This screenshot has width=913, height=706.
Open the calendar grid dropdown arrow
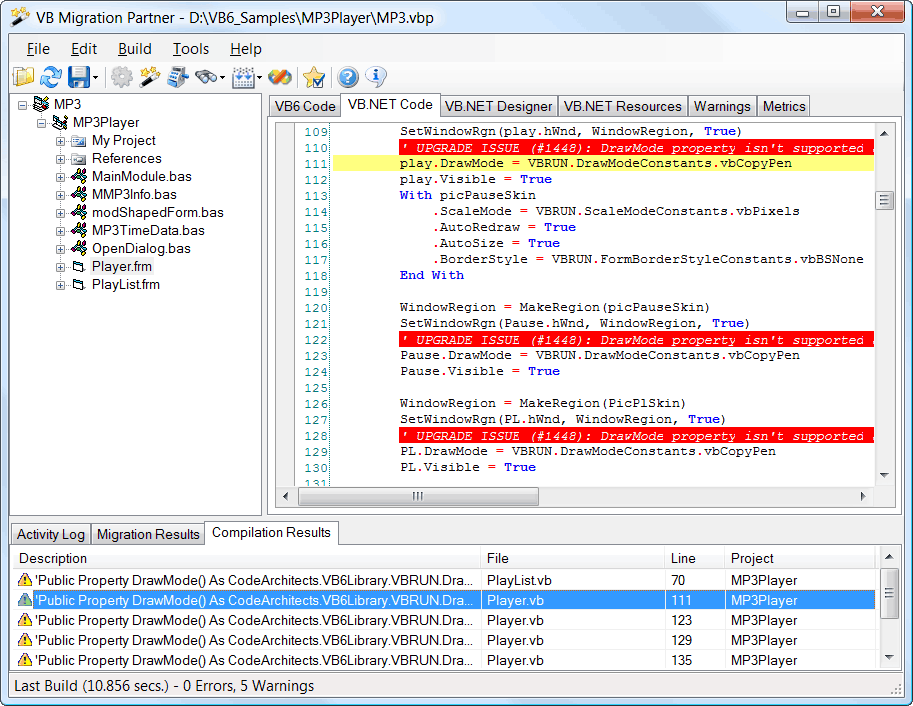(259, 77)
